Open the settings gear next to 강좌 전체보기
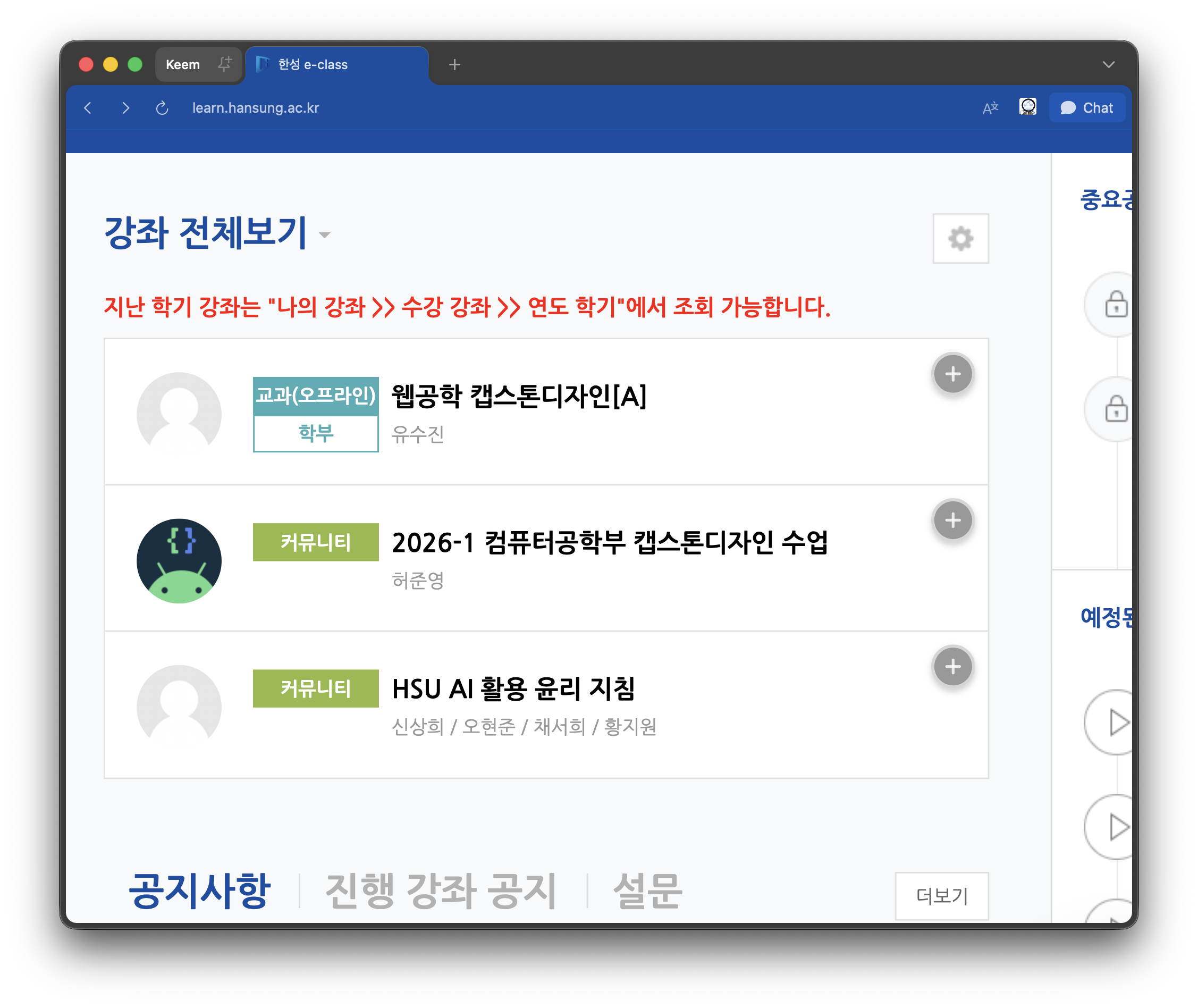1198x1008 pixels. [961, 239]
